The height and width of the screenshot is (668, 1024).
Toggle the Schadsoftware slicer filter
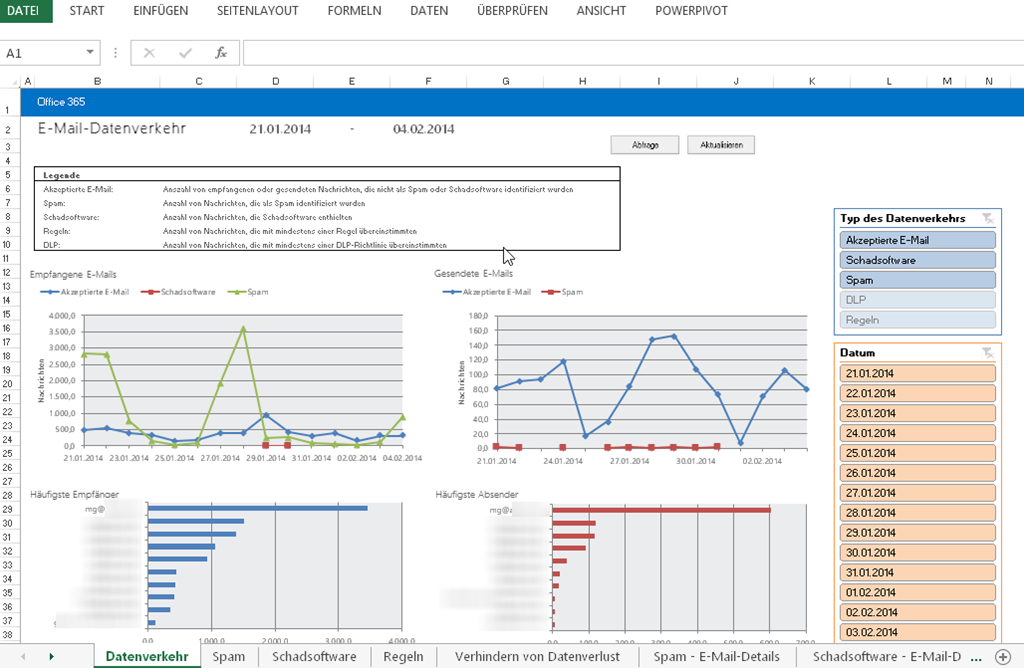click(918, 260)
